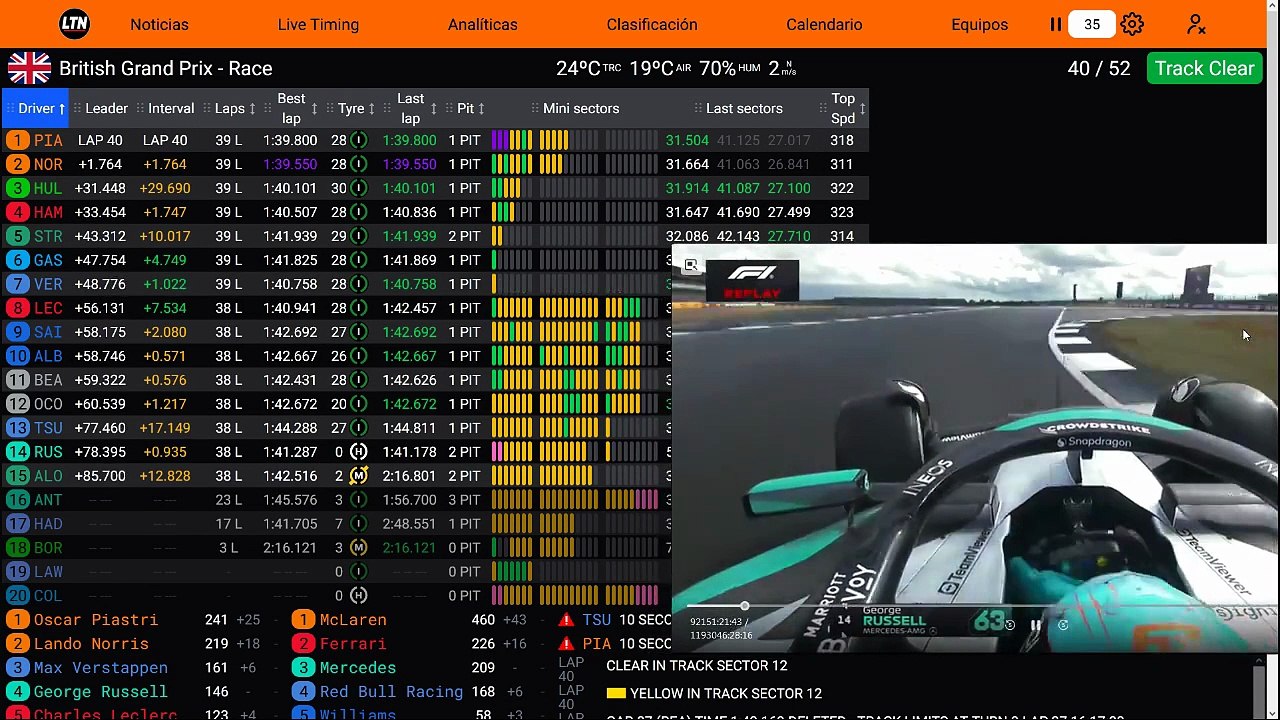The image size is (1280, 720).
Task: Open Max Verstappen in driver standings
Action: [101, 668]
